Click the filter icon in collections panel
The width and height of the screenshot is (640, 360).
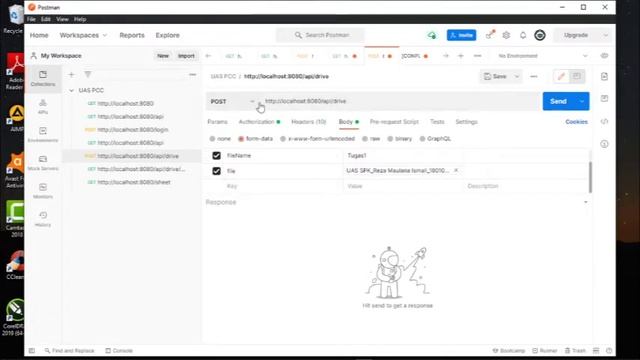[88, 75]
